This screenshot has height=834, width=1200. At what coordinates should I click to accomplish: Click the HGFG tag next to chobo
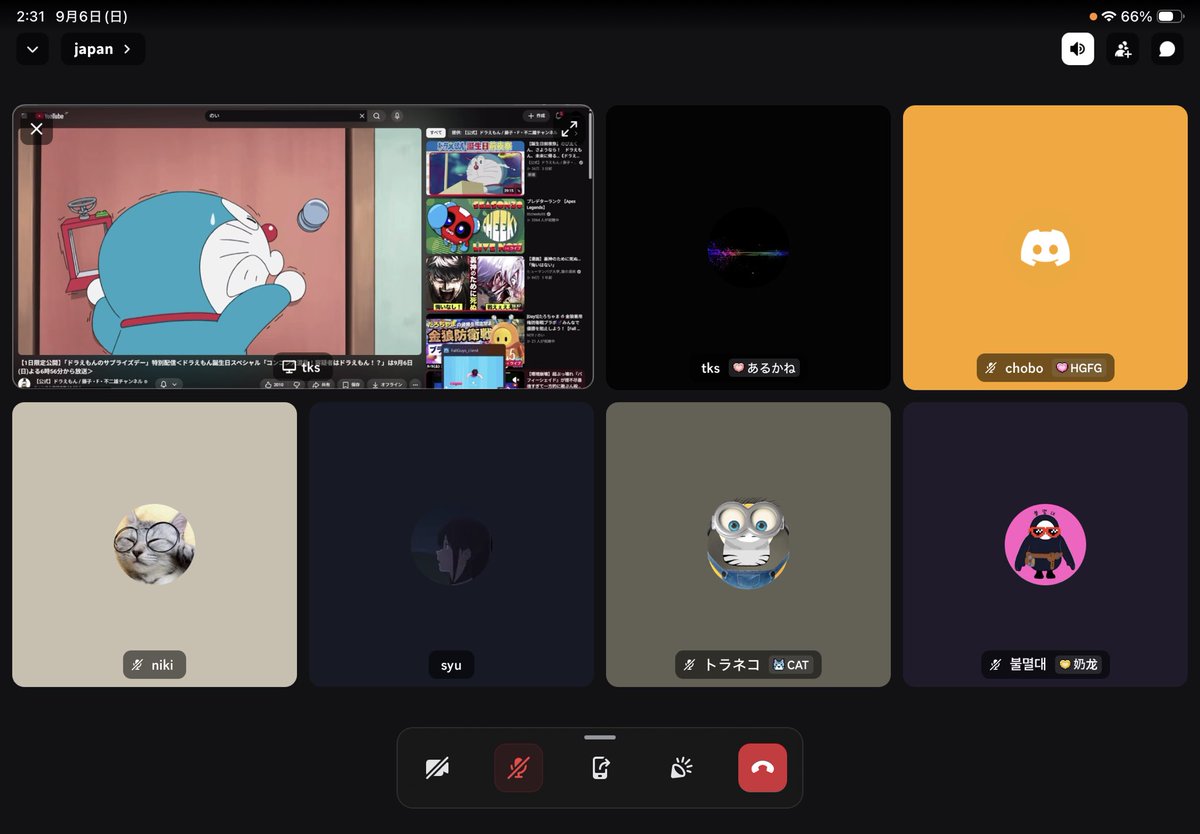click(1078, 368)
